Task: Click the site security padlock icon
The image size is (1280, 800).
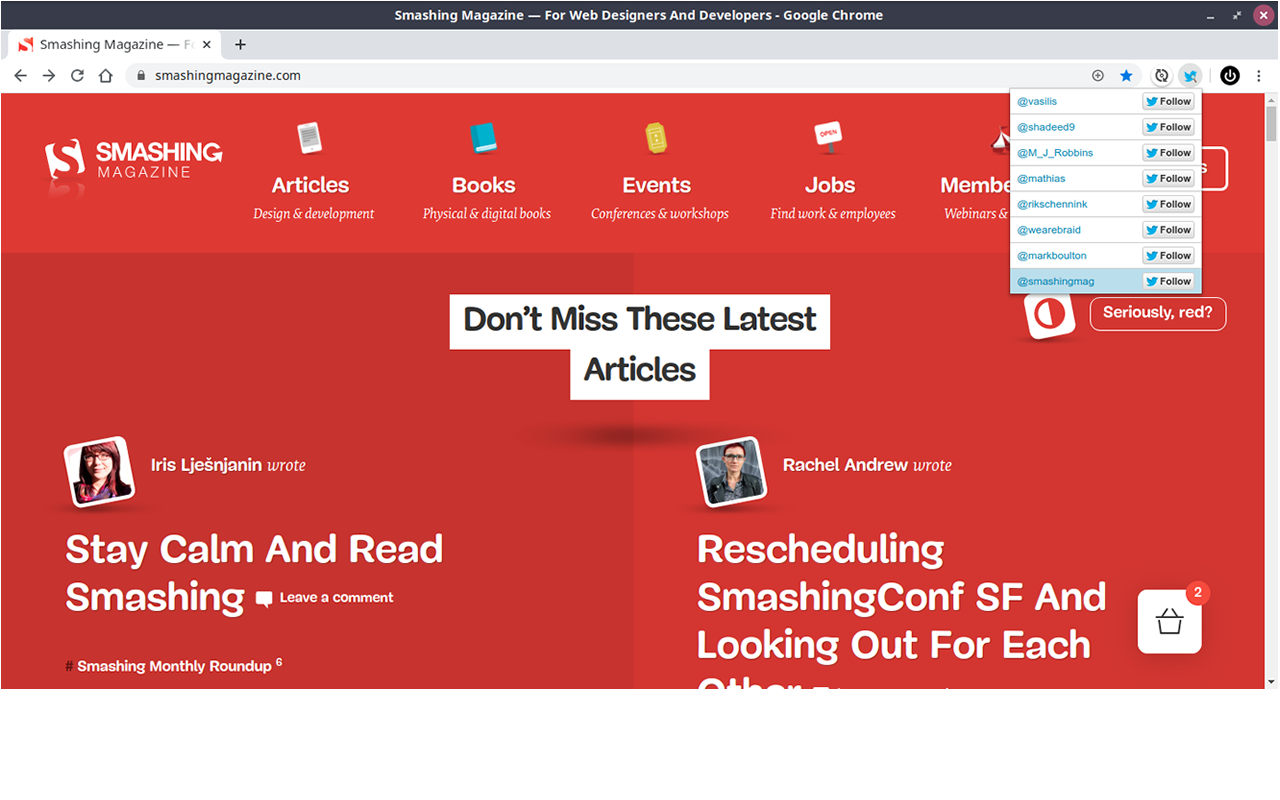Action: tap(141, 75)
